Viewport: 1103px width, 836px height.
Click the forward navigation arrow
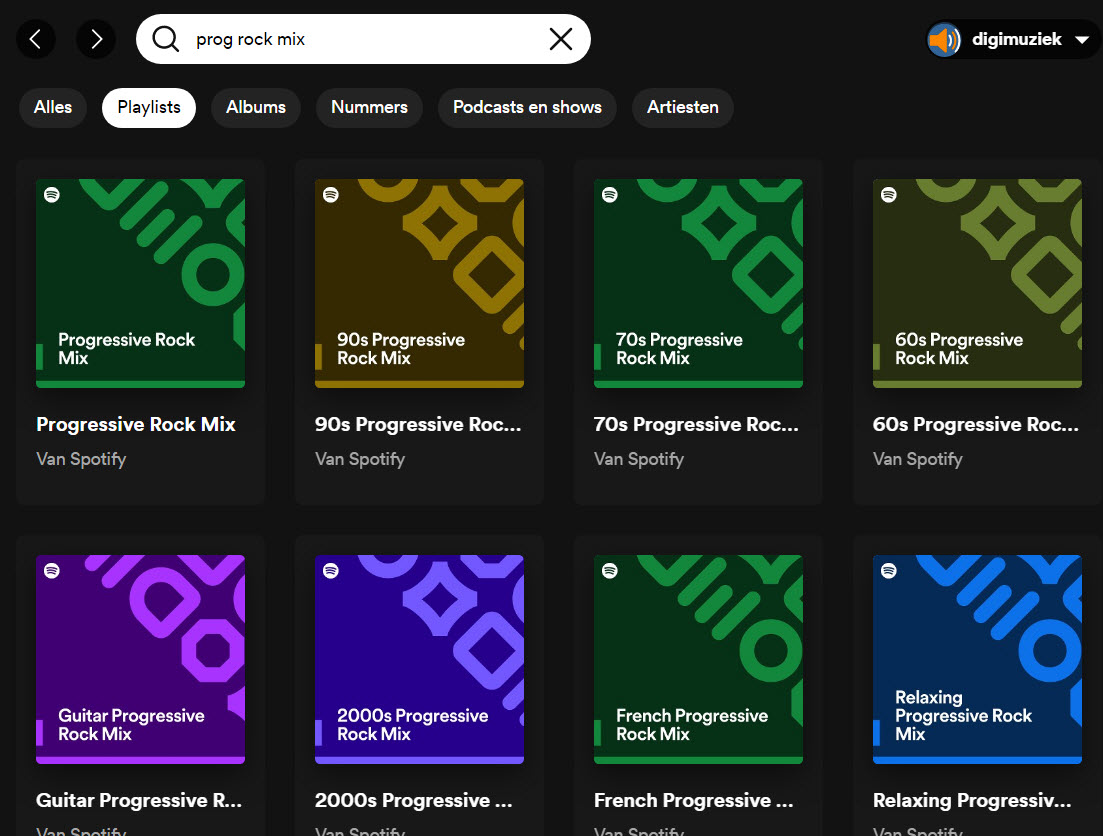coord(96,39)
